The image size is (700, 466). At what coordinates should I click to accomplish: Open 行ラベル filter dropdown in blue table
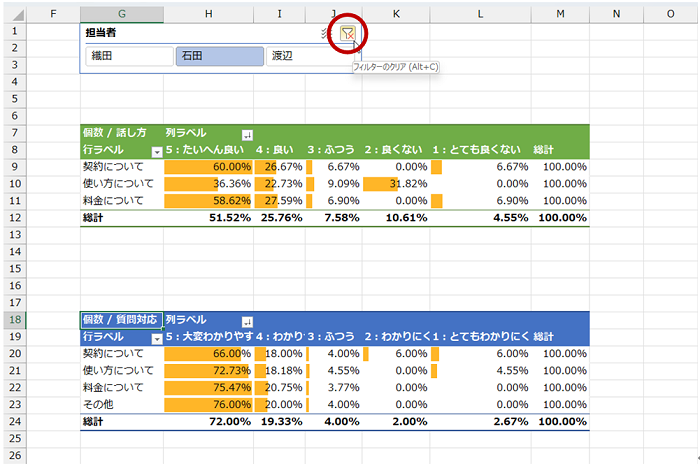click(x=156, y=338)
